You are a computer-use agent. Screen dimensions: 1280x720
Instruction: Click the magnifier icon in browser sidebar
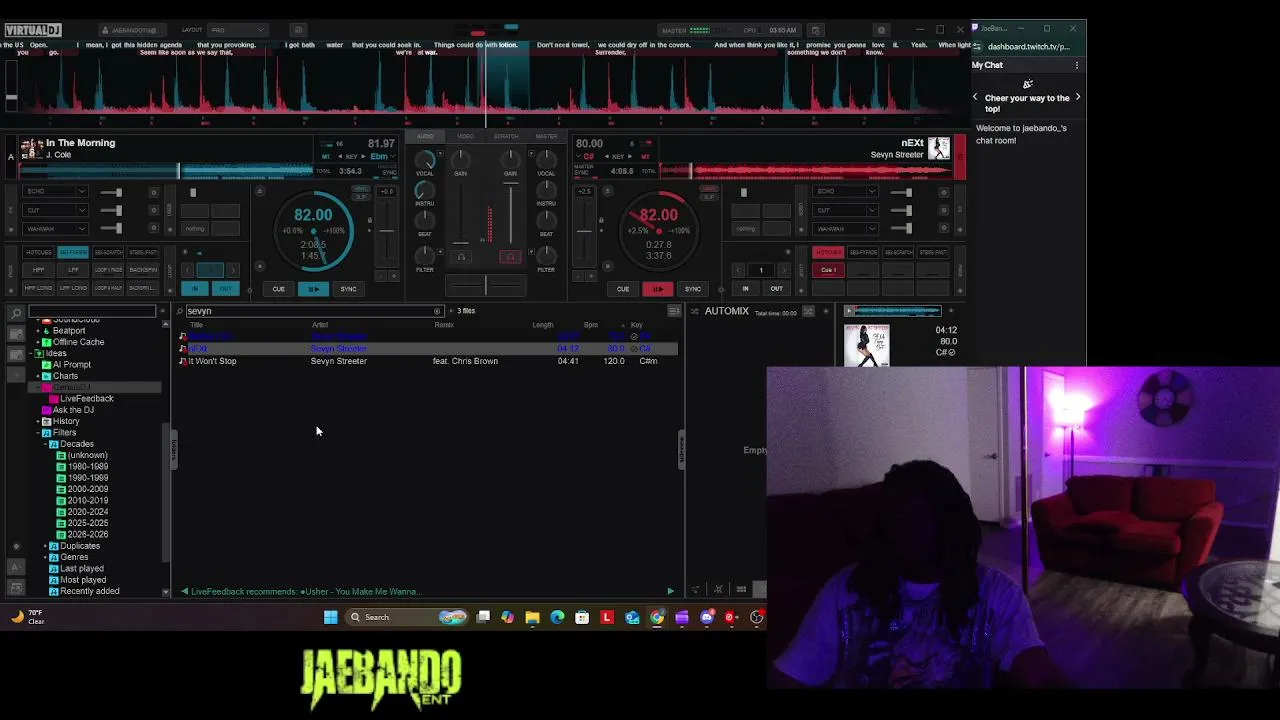[16, 314]
